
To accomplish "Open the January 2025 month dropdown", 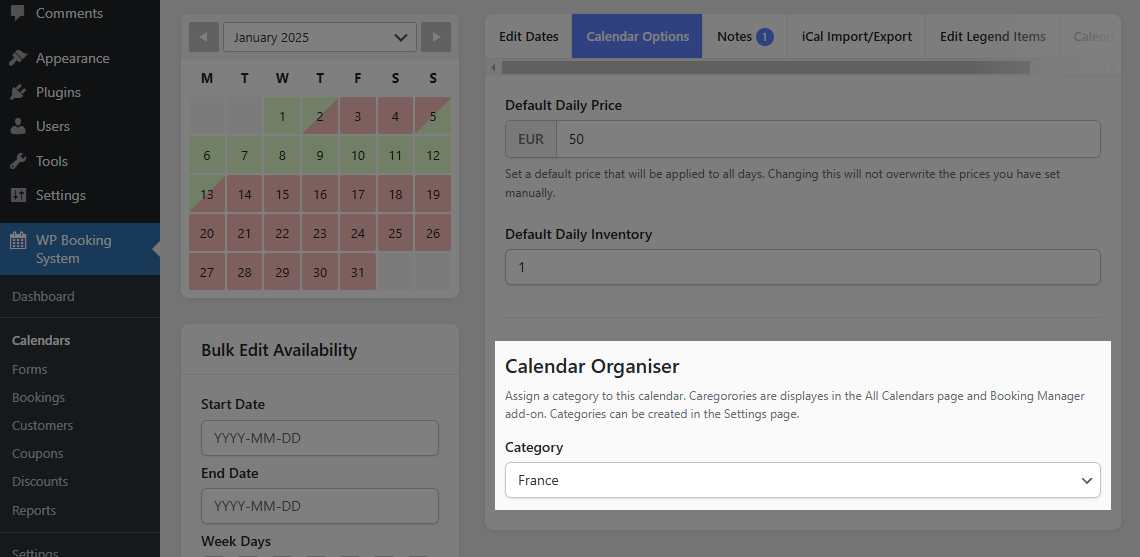I will (320, 37).
